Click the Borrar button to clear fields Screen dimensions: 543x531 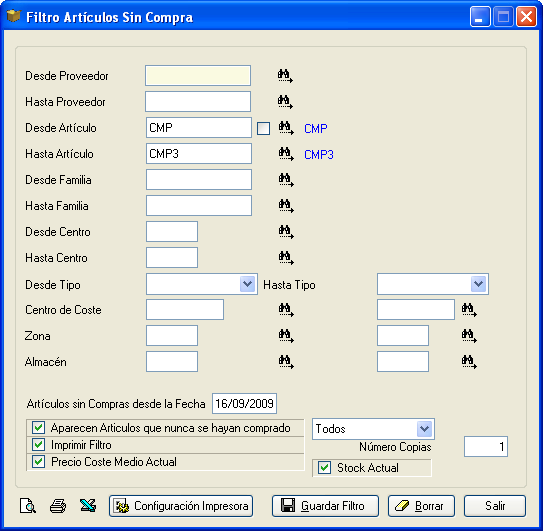coord(421,506)
